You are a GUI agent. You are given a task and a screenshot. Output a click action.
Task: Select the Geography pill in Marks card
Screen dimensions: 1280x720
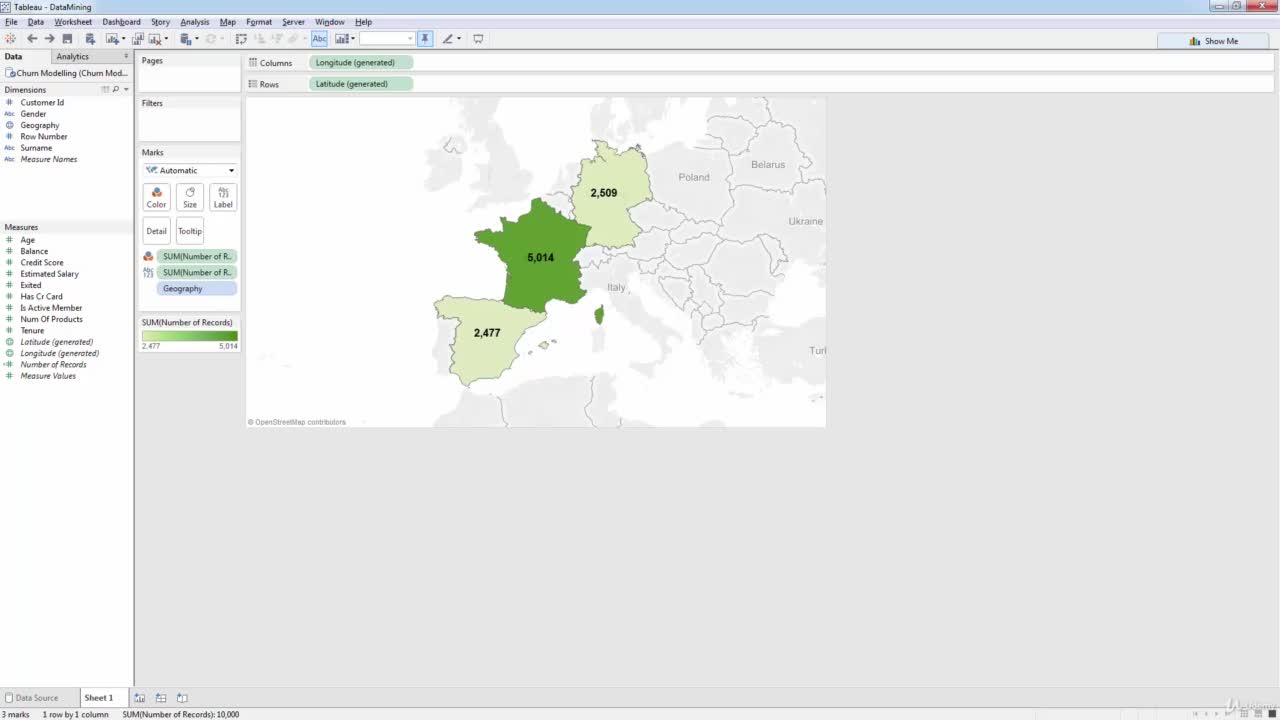(x=197, y=289)
